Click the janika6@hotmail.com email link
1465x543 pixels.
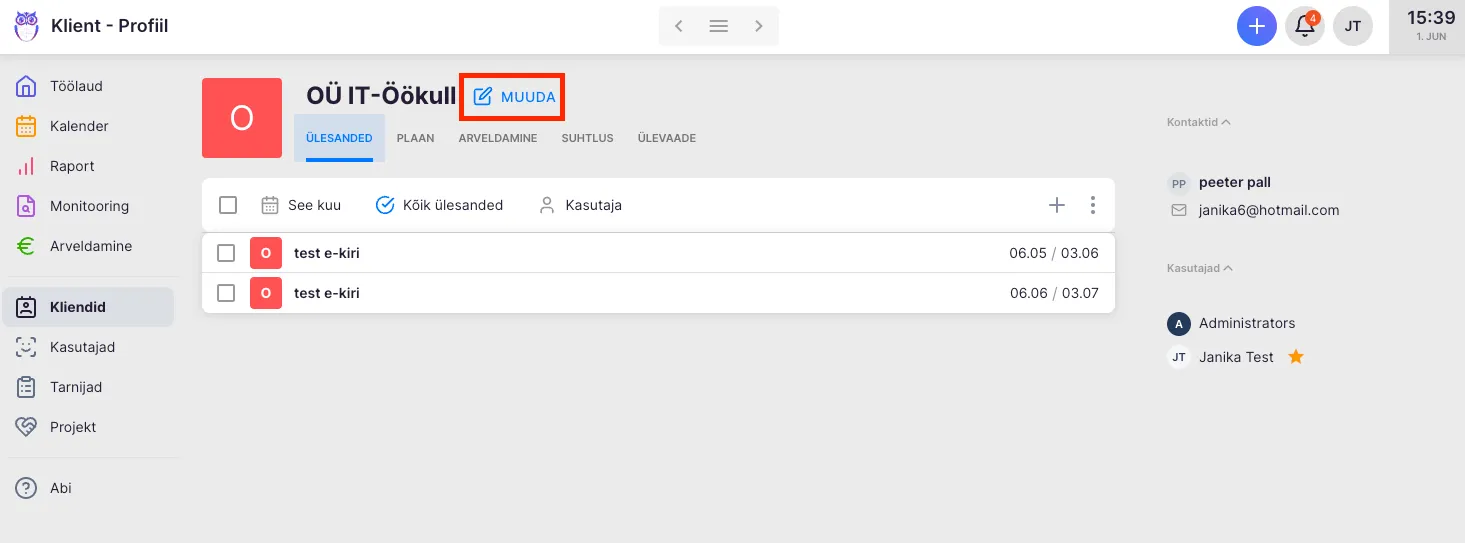click(x=1268, y=210)
